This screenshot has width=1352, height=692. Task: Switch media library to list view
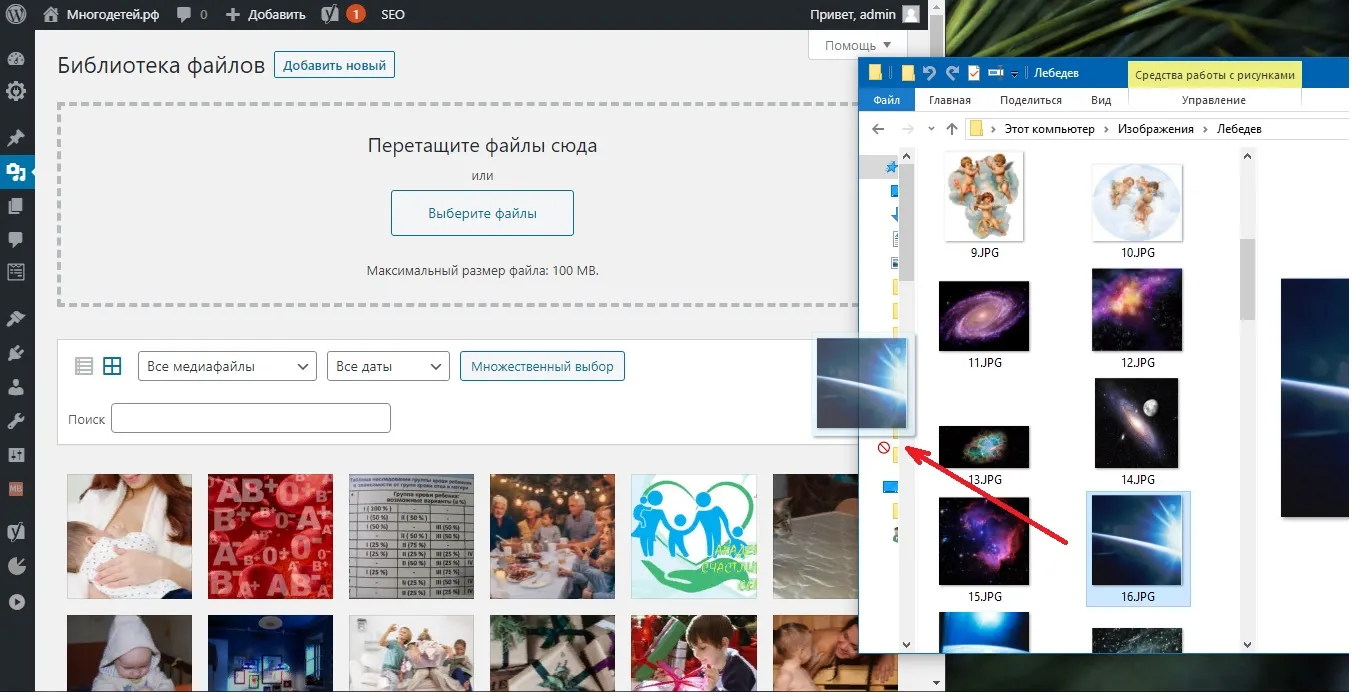[x=85, y=366]
